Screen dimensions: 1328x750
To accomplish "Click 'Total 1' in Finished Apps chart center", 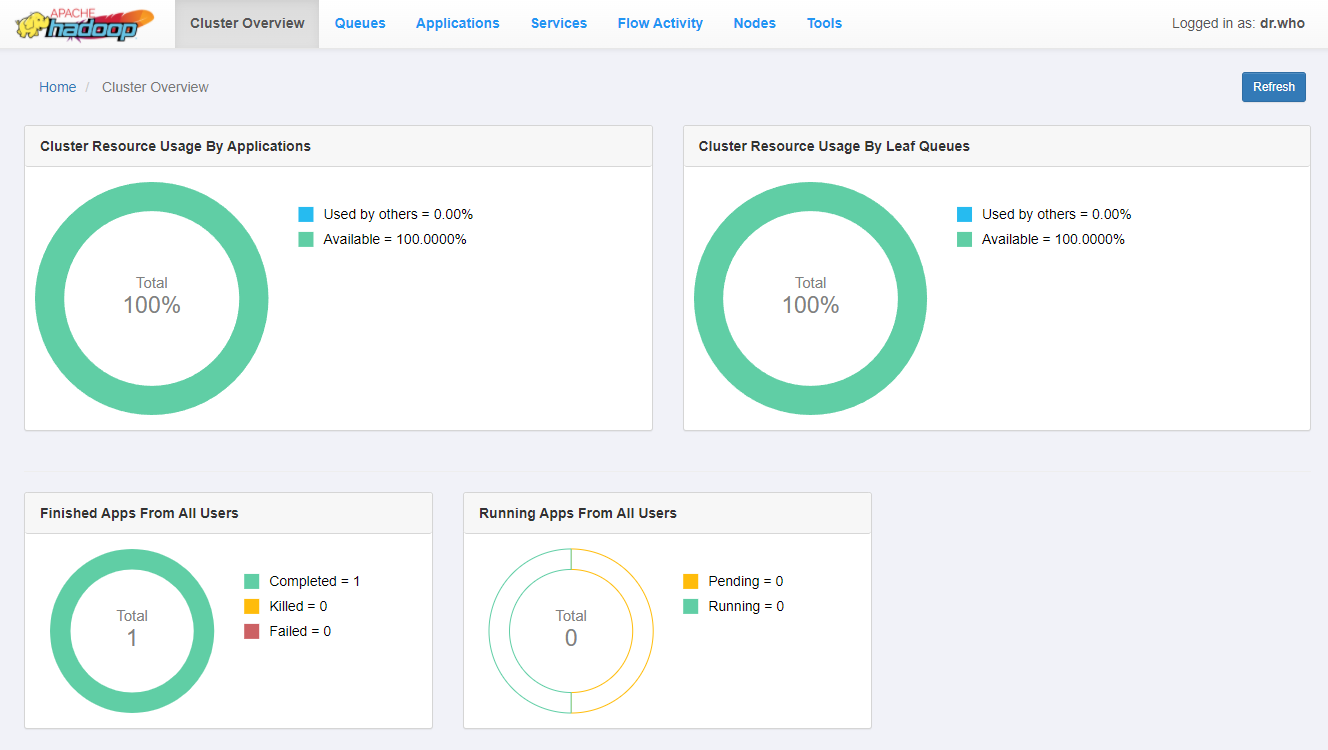I will point(132,628).
